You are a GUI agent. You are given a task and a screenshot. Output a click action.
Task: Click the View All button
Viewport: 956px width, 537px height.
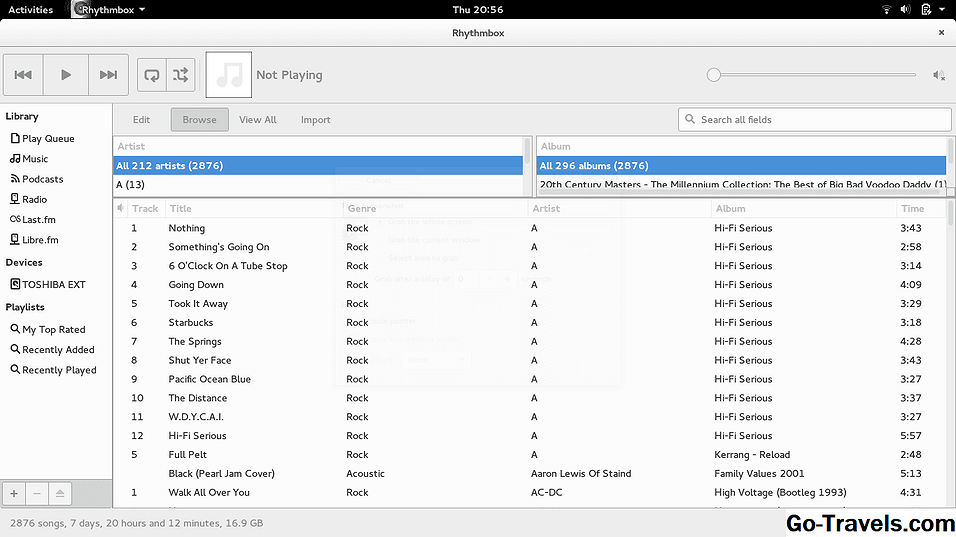pos(257,120)
